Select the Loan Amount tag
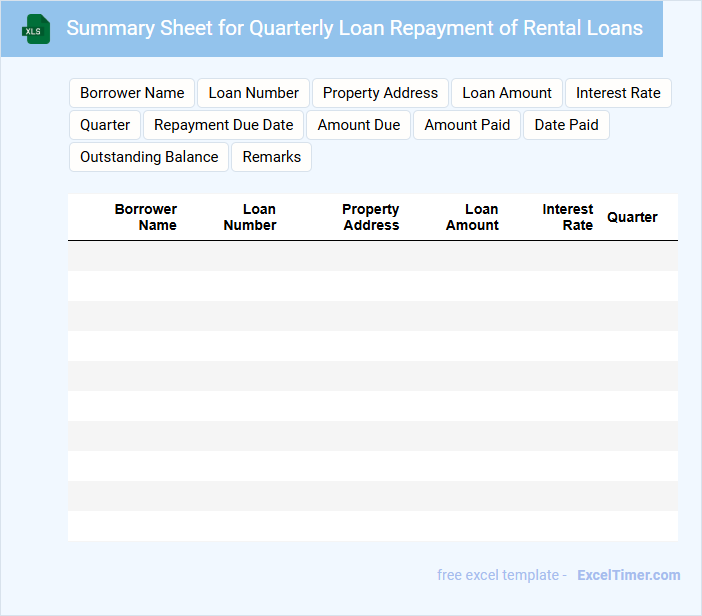The width and height of the screenshot is (702, 616). click(x=507, y=93)
